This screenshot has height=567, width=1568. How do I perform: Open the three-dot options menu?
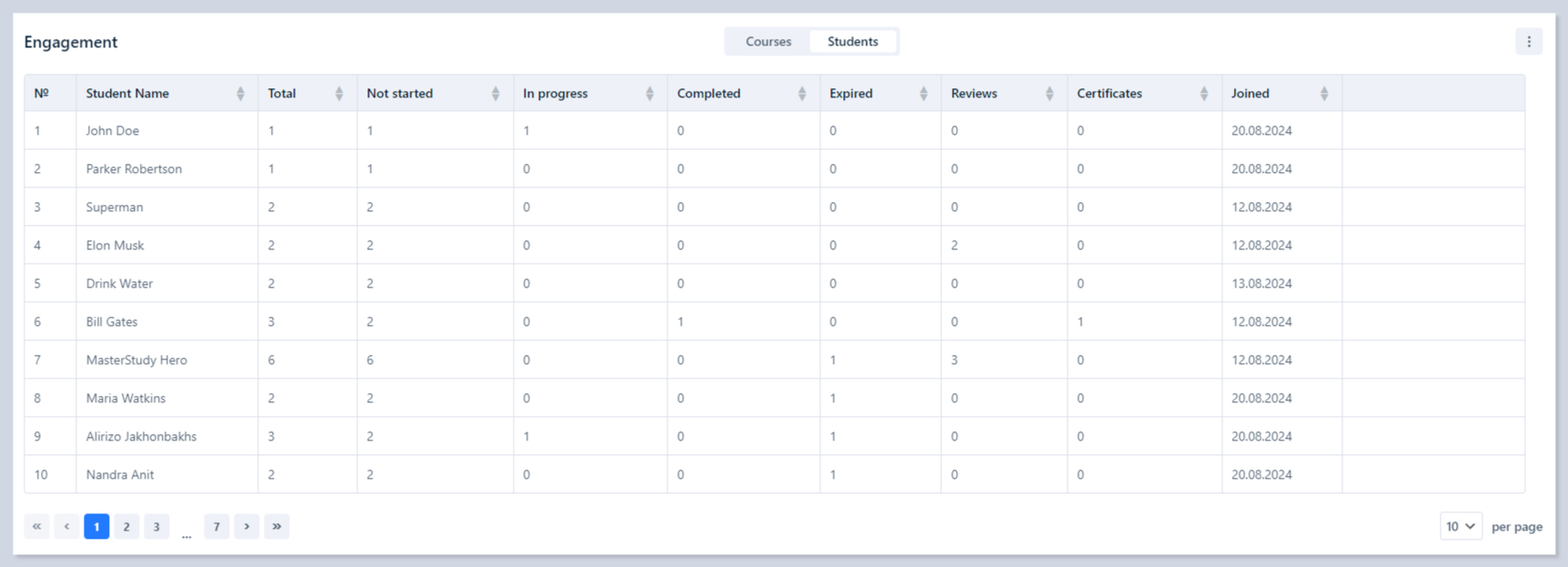tap(1528, 42)
